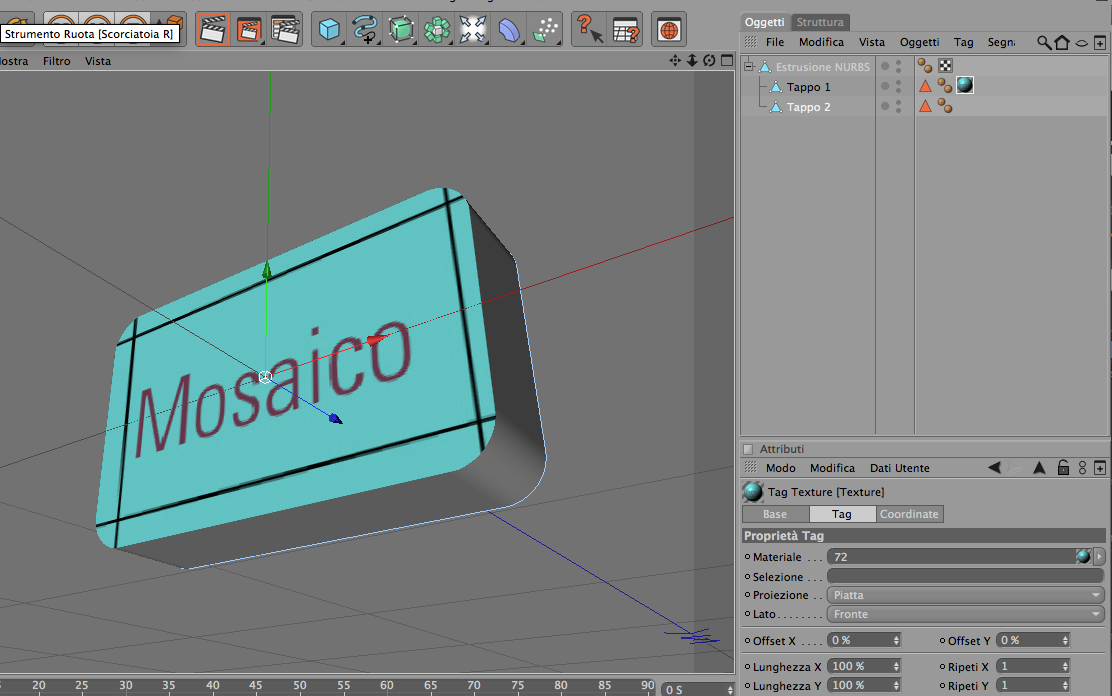The image size is (1112, 696).
Task: Click the Phong tag on Tappo 2
Action: [x=945, y=106]
